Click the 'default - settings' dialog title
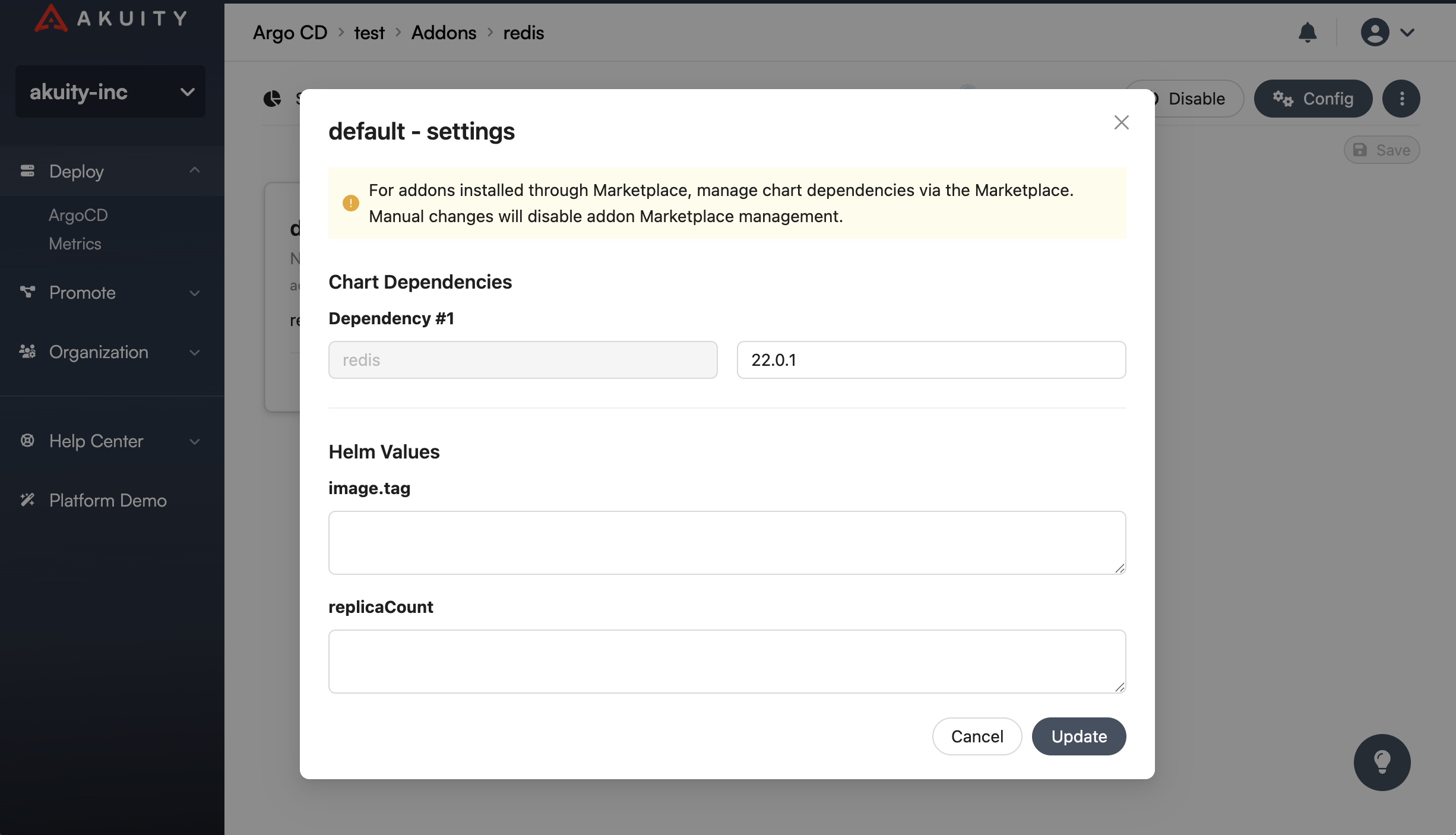Image resolution: width=1456 pixels, height=835 pixels. tap(422, 131)
